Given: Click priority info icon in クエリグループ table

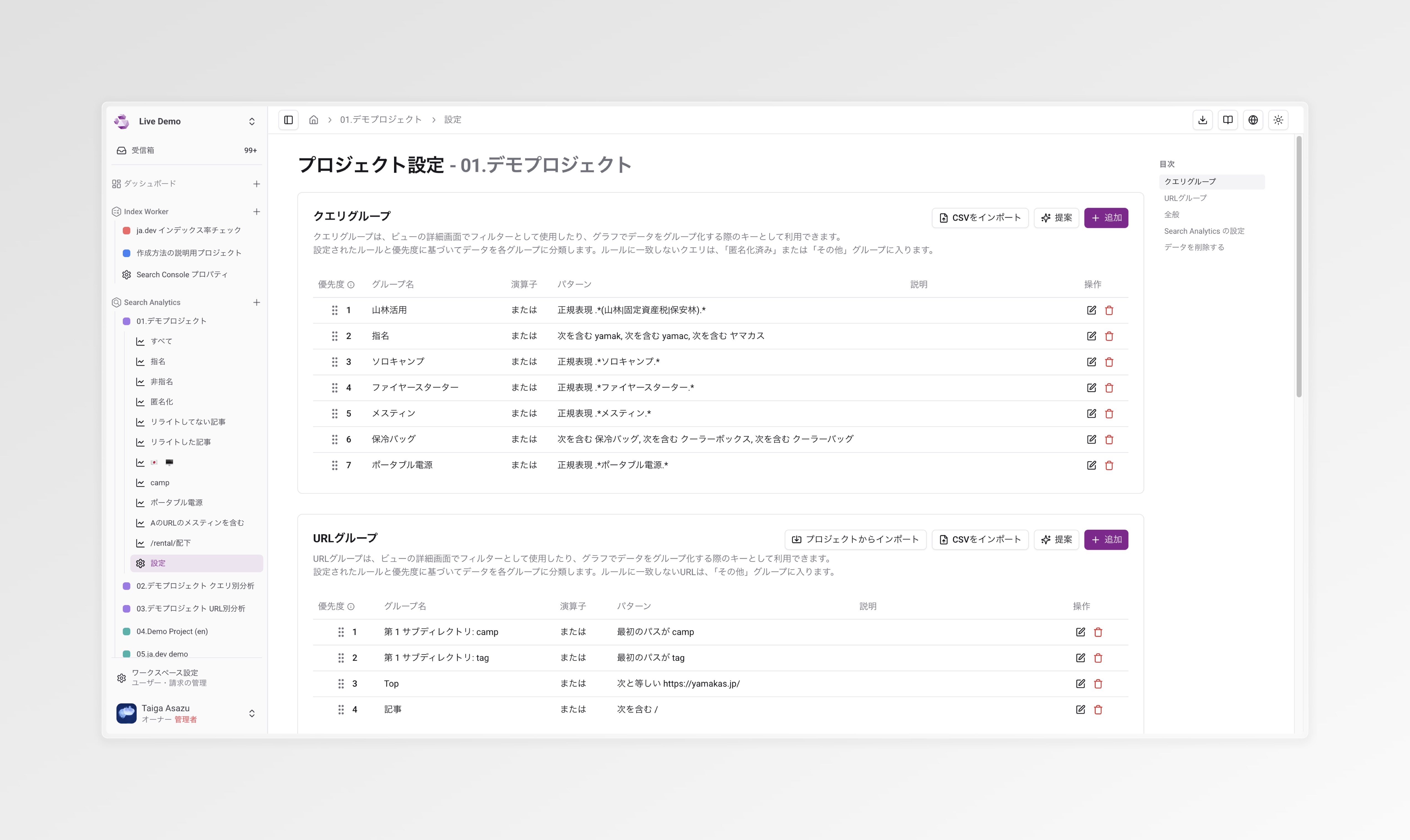Looking at the screenshot, I should pos(351,285).
